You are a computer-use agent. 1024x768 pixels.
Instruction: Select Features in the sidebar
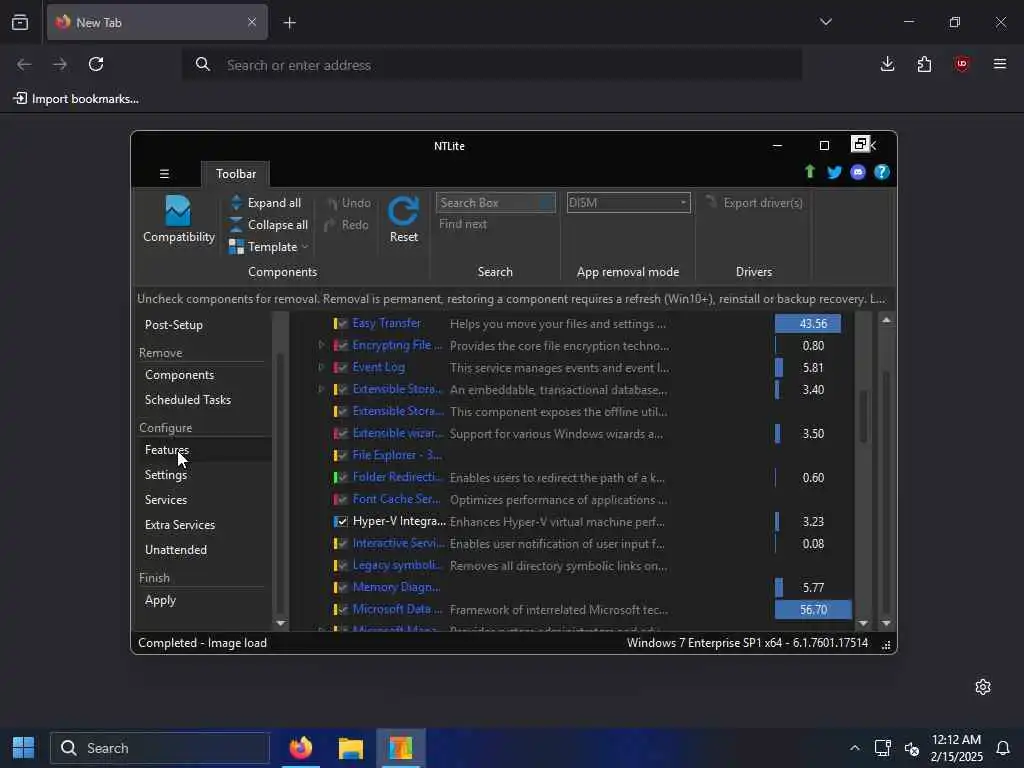[x=167, y=450]
